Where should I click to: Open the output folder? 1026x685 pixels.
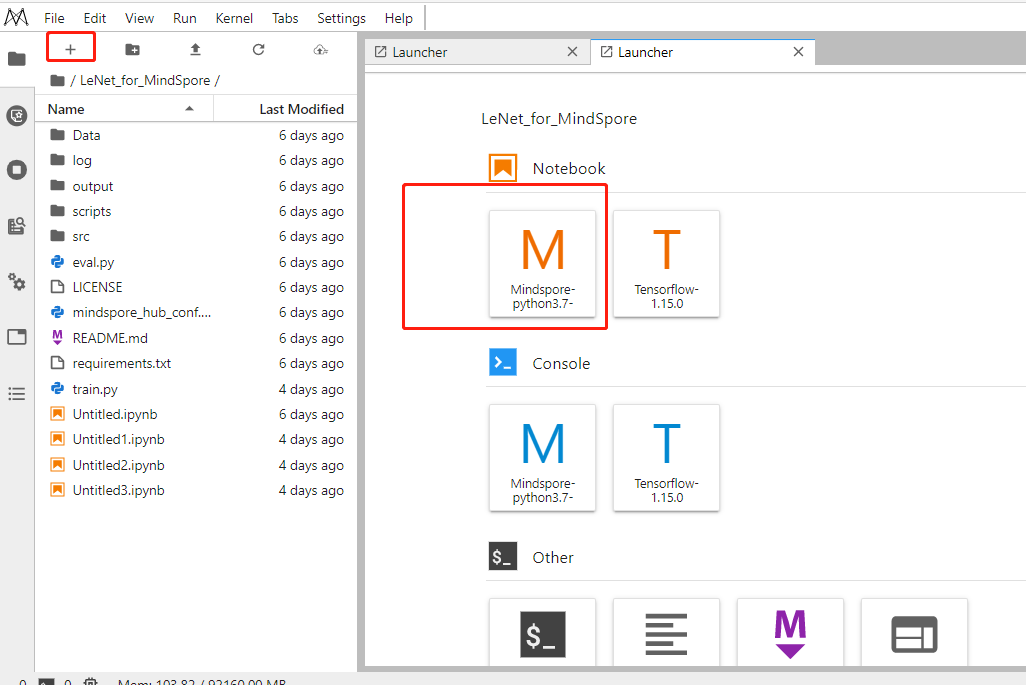(196, 186)
